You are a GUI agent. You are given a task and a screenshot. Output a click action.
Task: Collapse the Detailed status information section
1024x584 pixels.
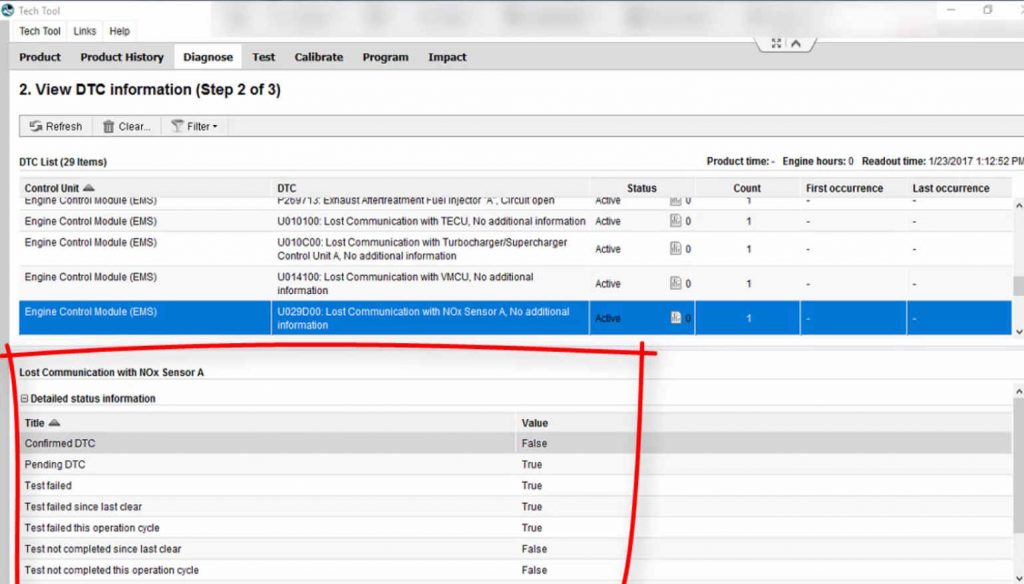tap(23, 398)
